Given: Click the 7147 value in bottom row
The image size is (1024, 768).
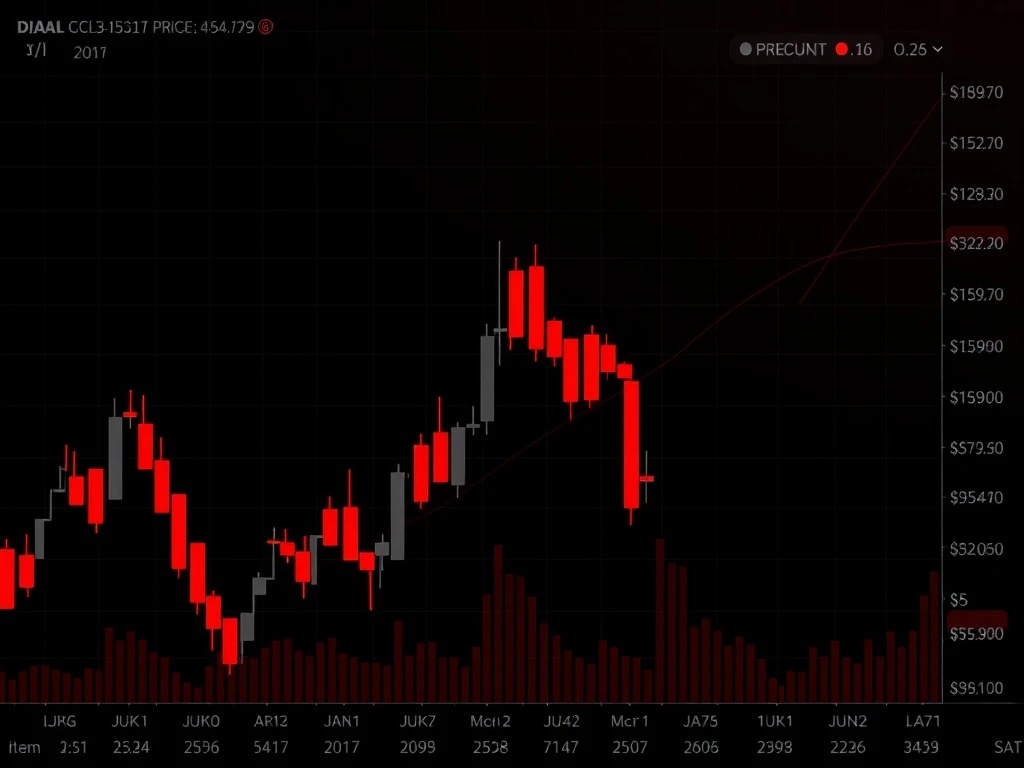Looking at the screenshot, I should [561, 747].
